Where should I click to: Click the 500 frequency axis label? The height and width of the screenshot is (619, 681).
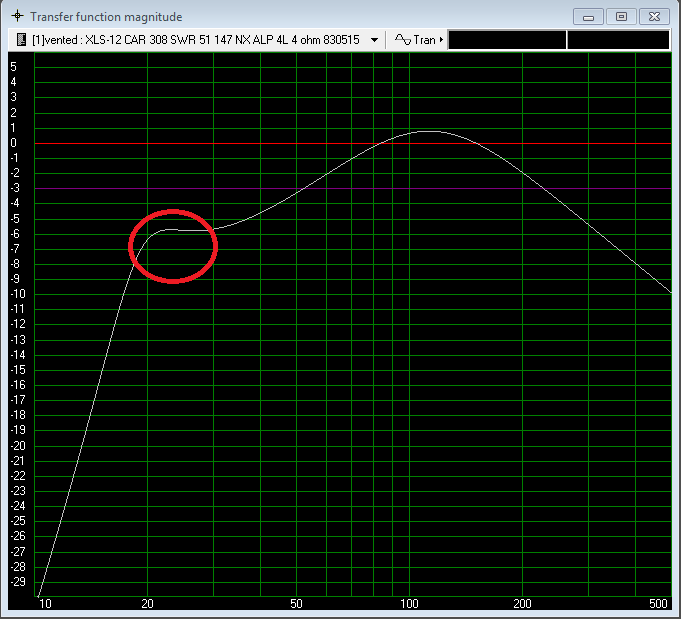(658, 603)
